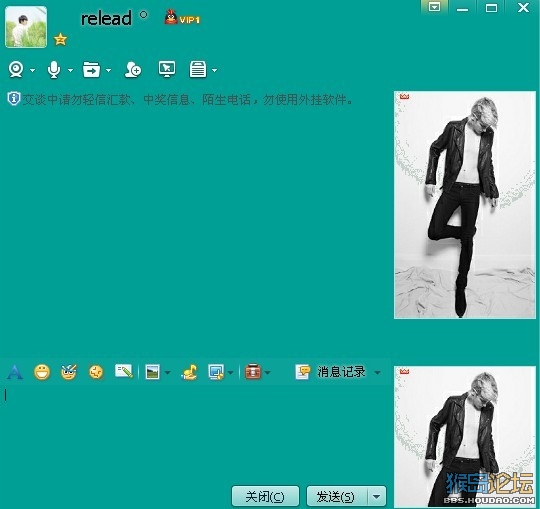The image size is (540, 509).
Task: Click the send file folder icon
Action: point(91,70)
